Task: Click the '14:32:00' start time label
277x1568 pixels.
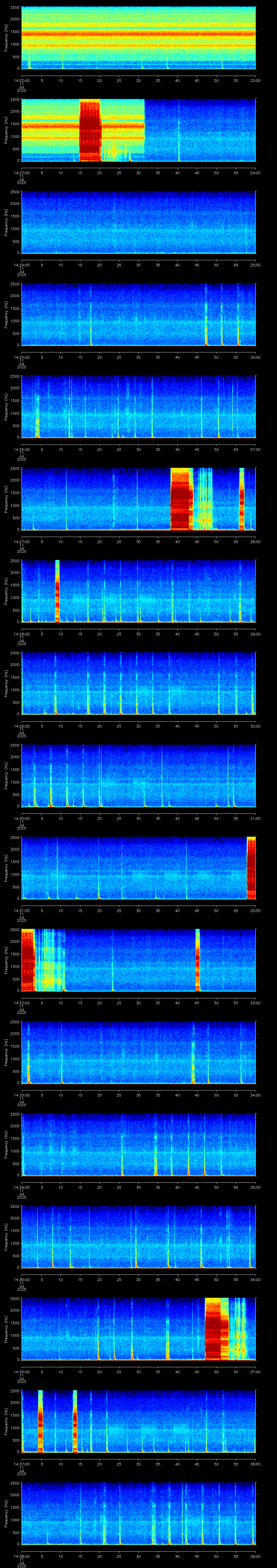Action: click(21, 1003)
